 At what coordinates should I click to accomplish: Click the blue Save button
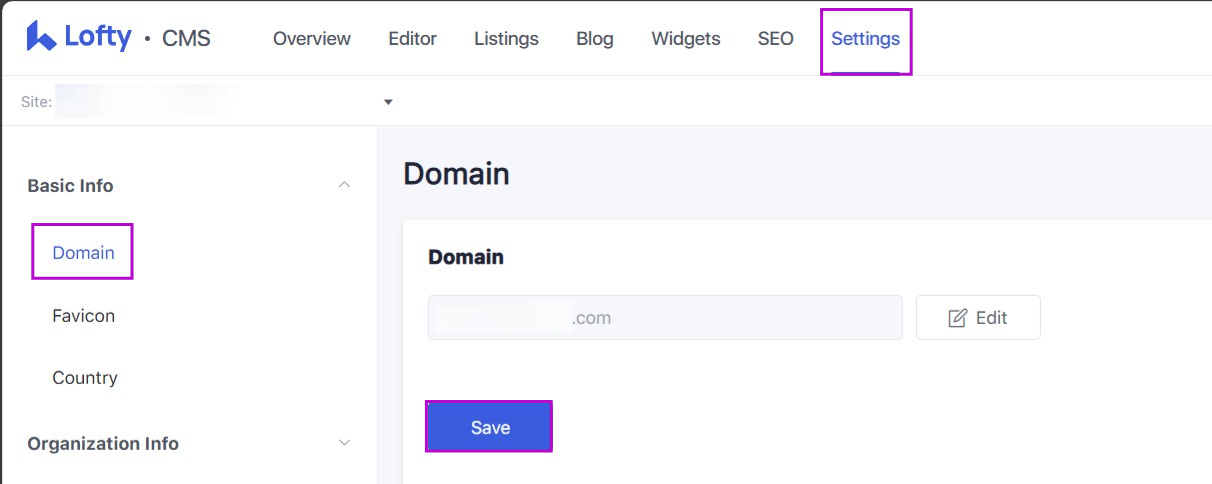coord(489,427)
